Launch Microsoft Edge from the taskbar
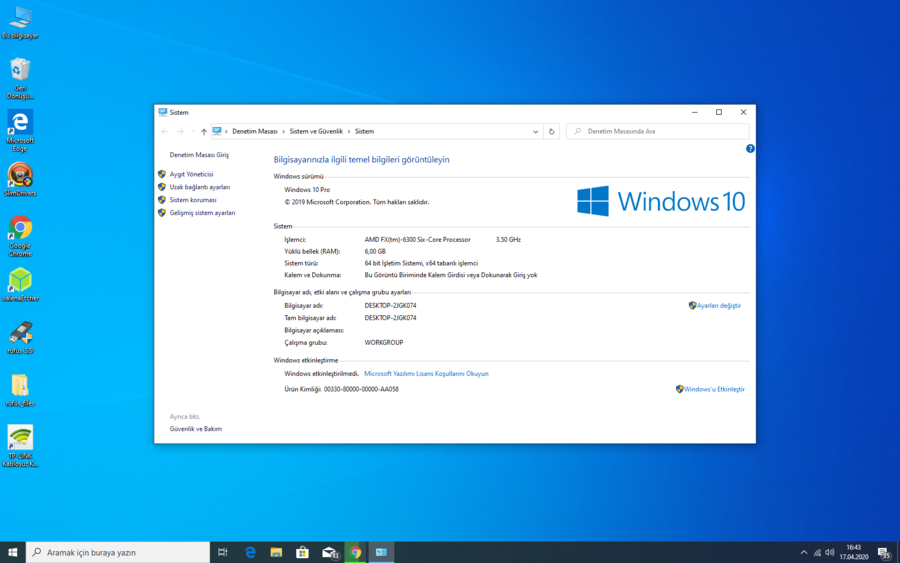Viewport: 900px width, 563px height. (x=250, y=552)
